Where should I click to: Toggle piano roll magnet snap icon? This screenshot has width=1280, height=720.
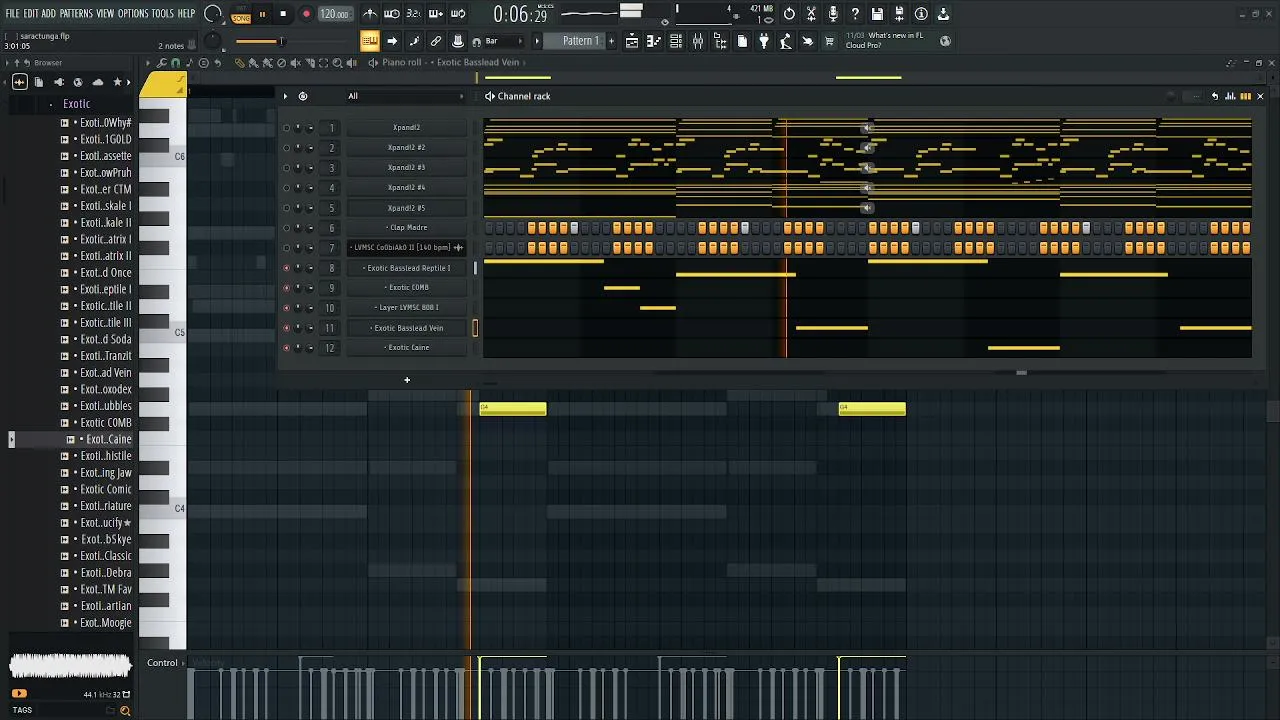point(176,63)
